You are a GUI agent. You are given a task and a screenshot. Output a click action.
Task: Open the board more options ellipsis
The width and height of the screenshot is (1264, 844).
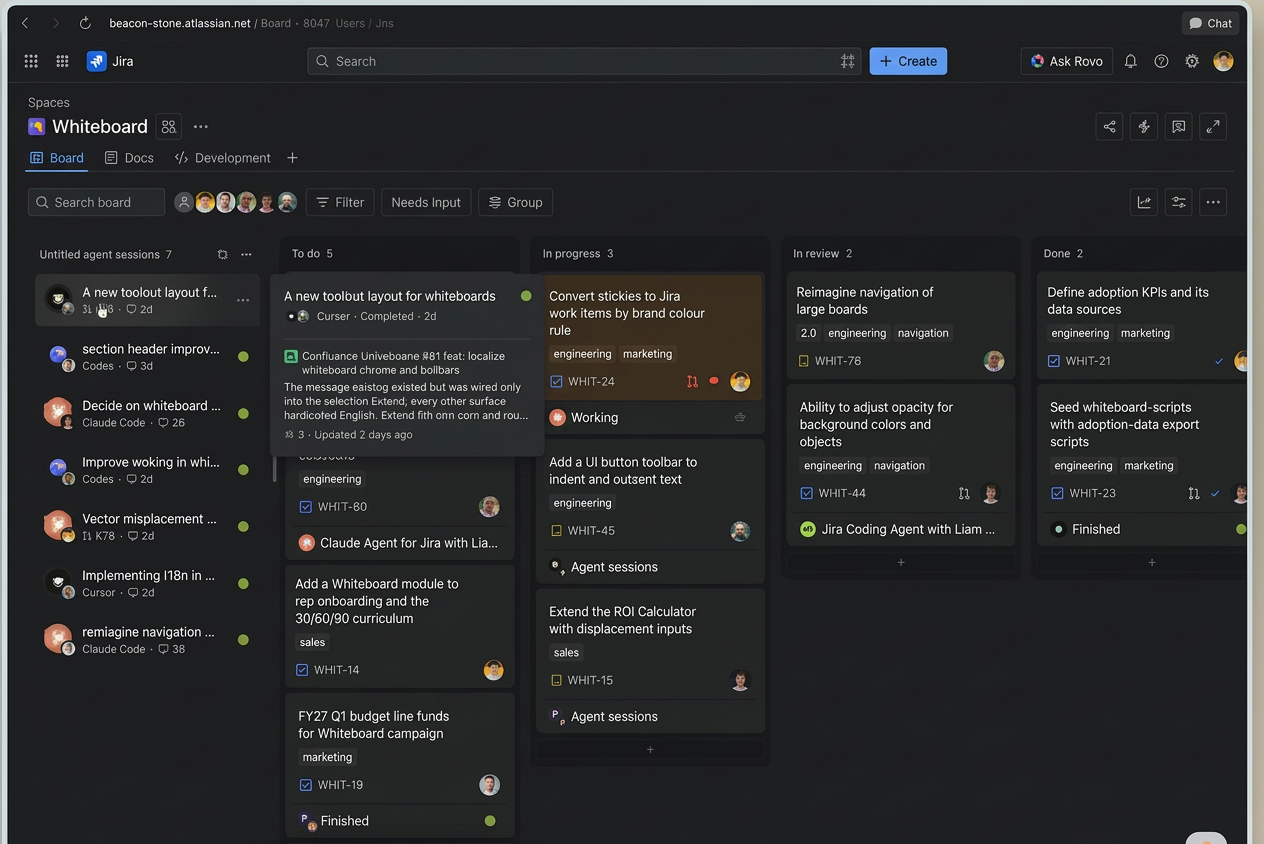coord(1213,202)
